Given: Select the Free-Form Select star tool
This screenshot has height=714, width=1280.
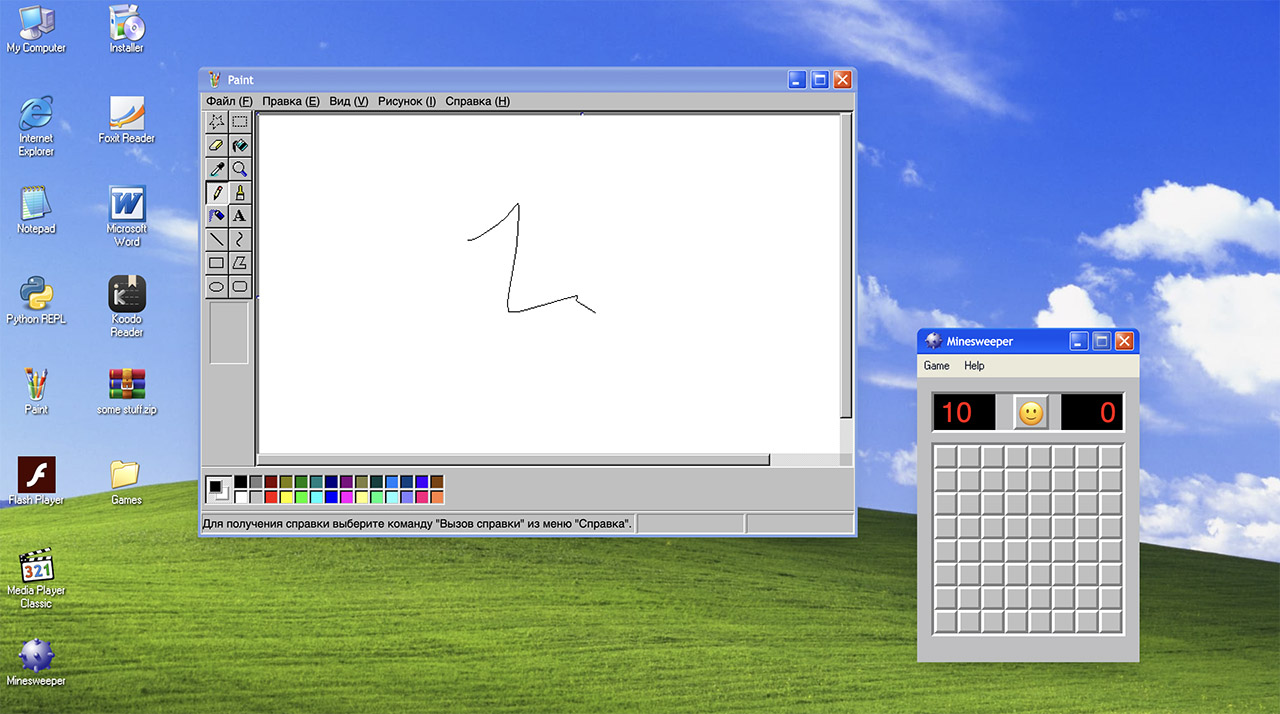Looking at the screenshot, I should coord(216,122).
